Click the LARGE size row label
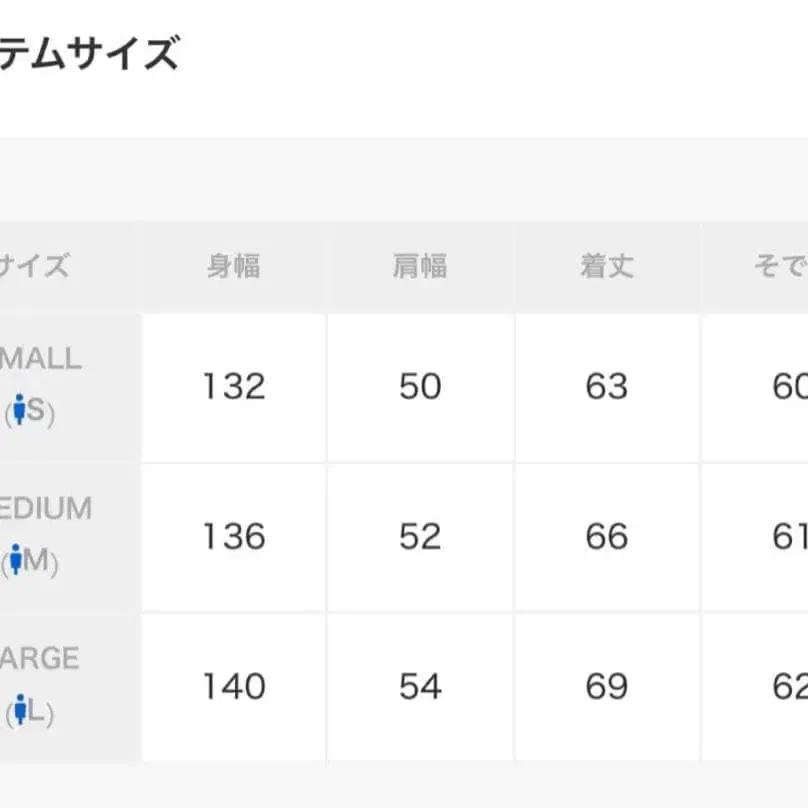 (x=40, y=658)
